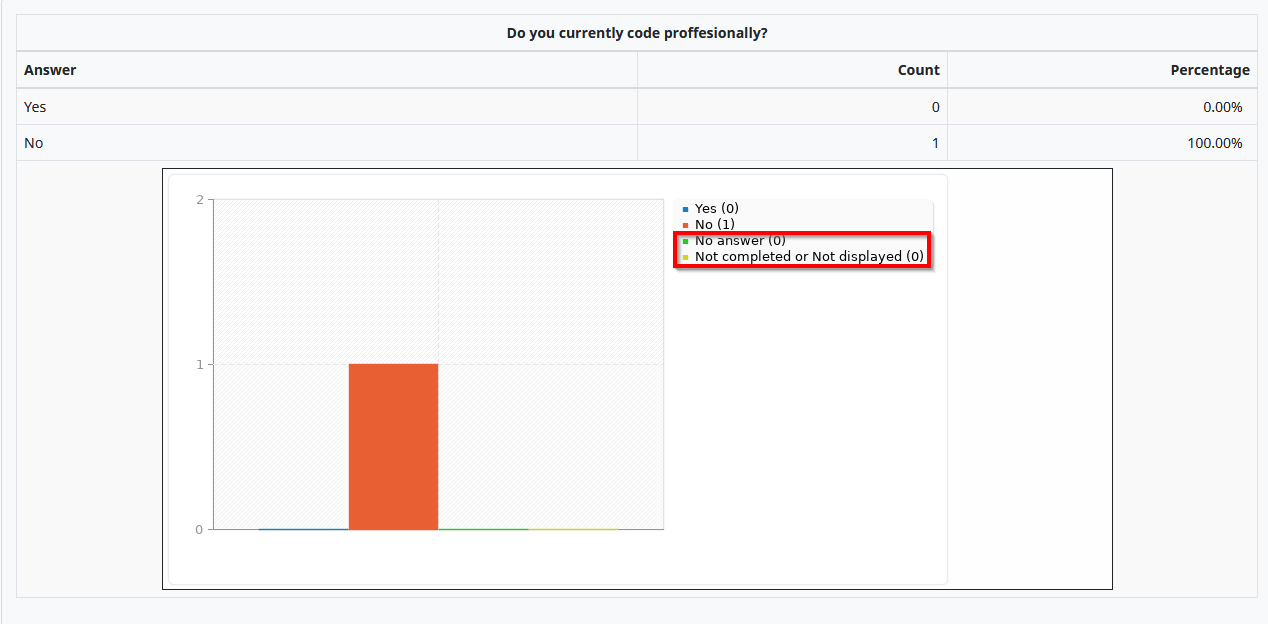Click the No answer row cell
Screen dimensions: 1268x624
click(327, 143)
